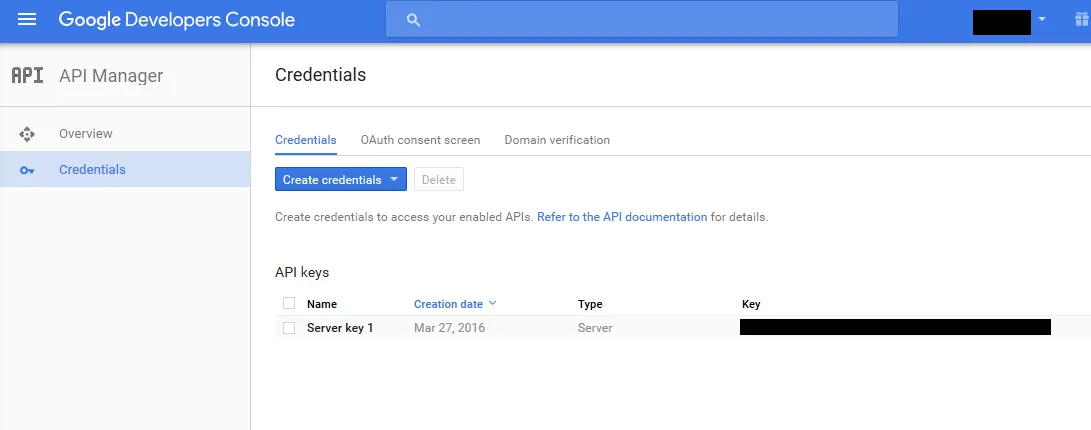This screenshot has height=430, width=1091.
Task: Open Refer to the API documentation link
Action: 622,217
